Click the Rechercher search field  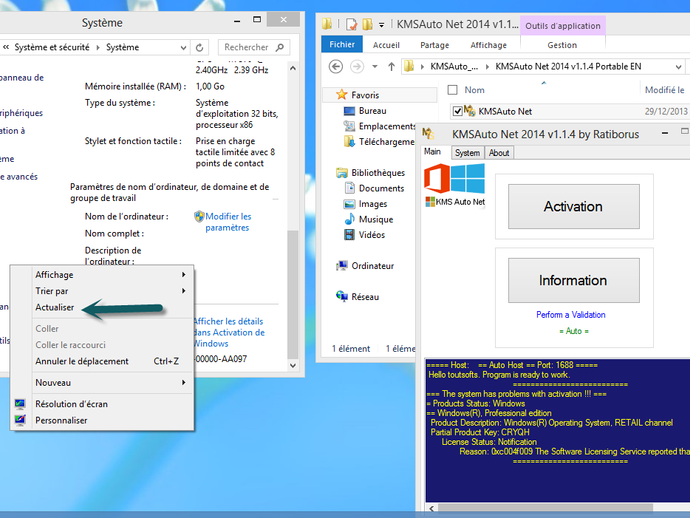(x=254, y=47)
